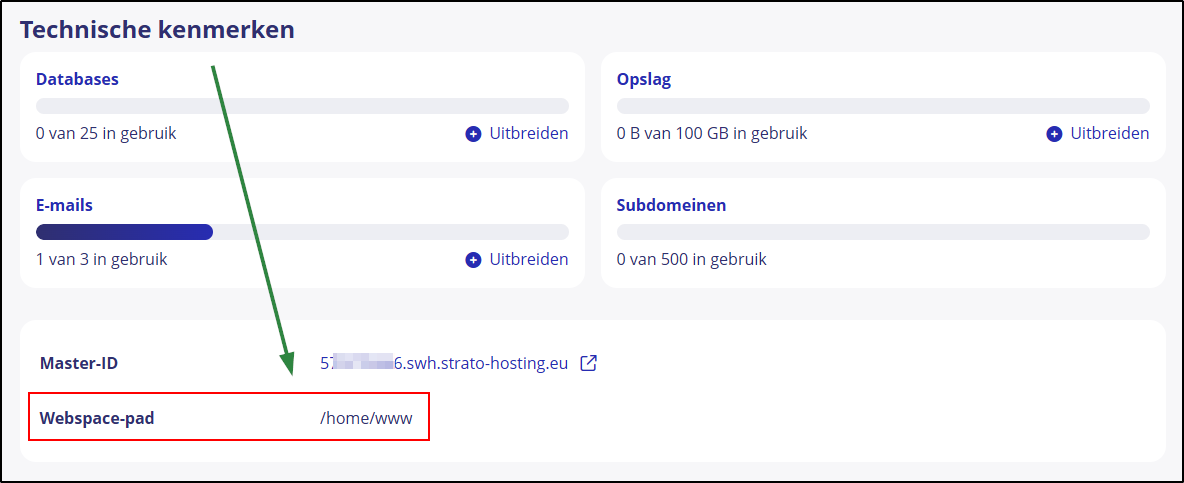Click the '0 van 500 in gebruik' text
The image size is (1184, 483).
[x=692, y=260]
